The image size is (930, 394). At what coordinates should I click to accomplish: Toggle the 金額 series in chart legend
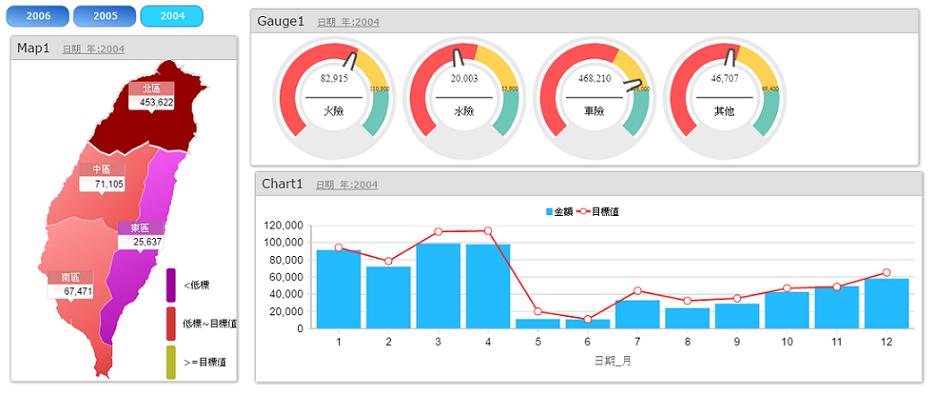click(559, 212)
